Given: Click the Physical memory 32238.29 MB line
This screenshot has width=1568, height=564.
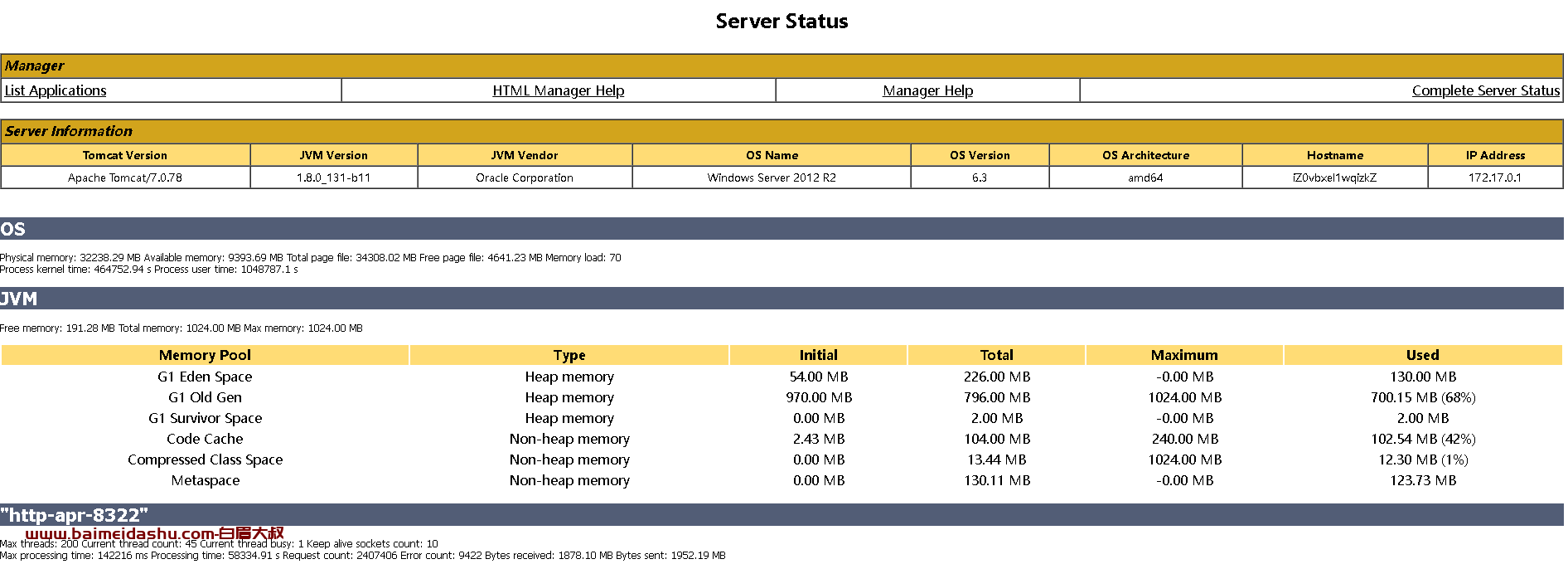Looking at the screenshot, I should [311, 258].
